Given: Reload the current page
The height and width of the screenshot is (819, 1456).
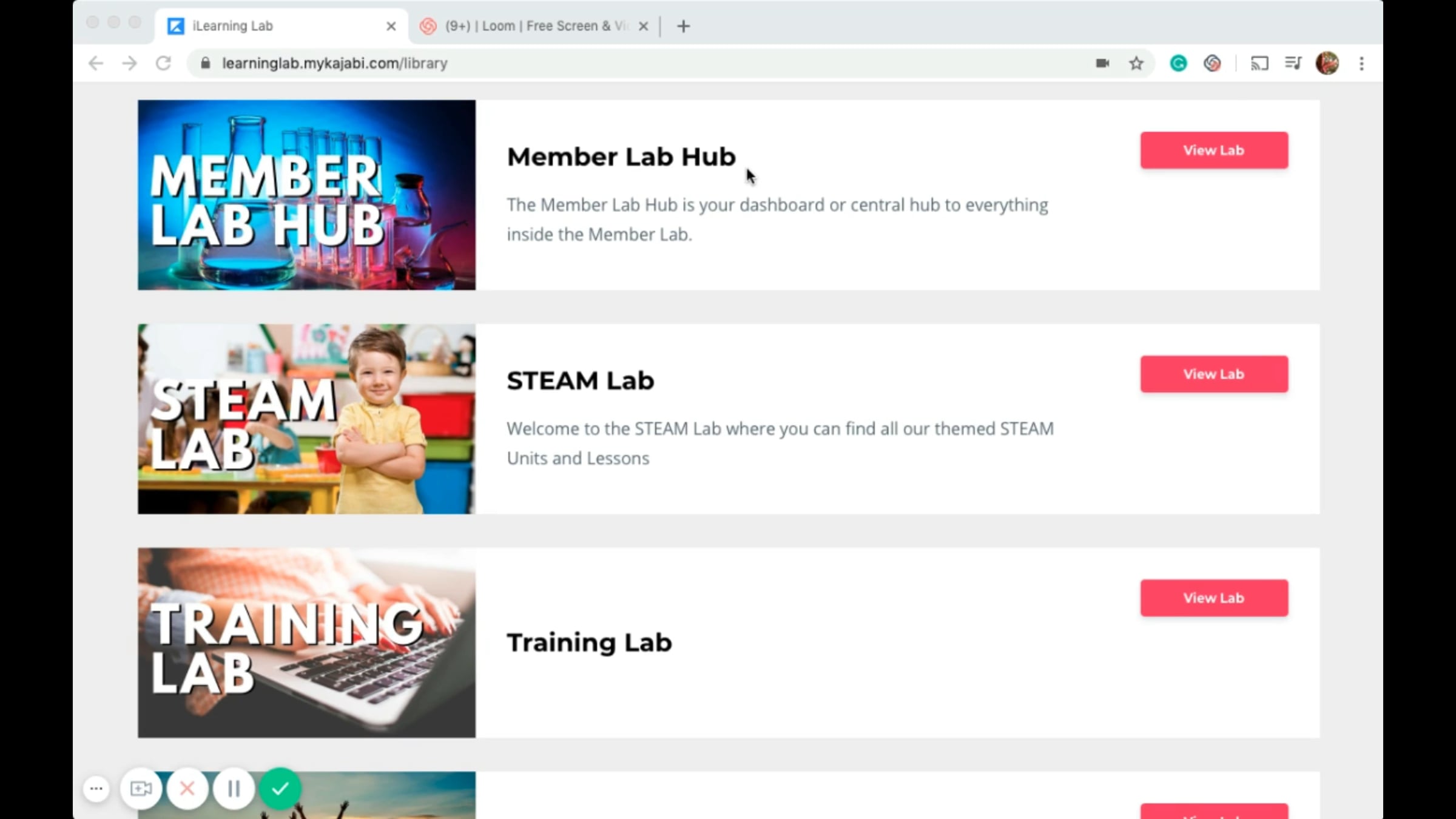Looking at the screenshot, I should pos(163,63).
